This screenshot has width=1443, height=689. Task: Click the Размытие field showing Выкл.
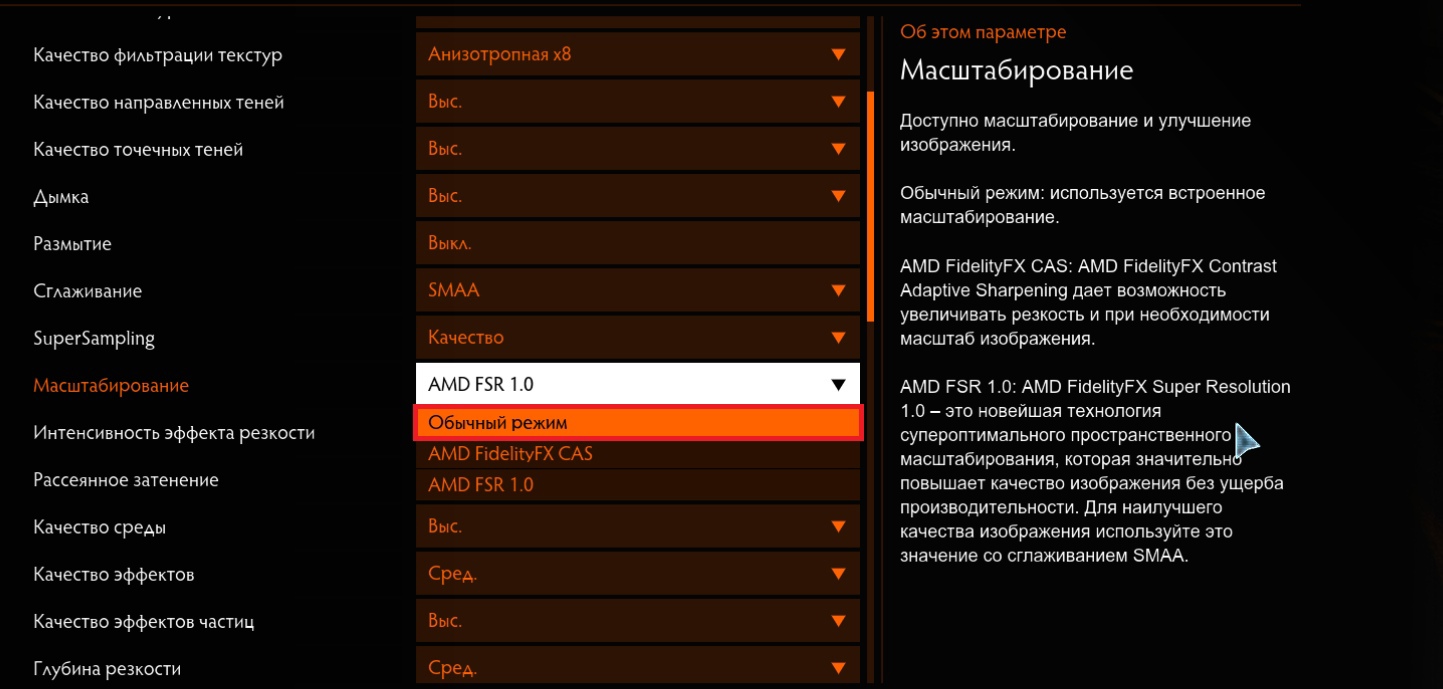638,243
